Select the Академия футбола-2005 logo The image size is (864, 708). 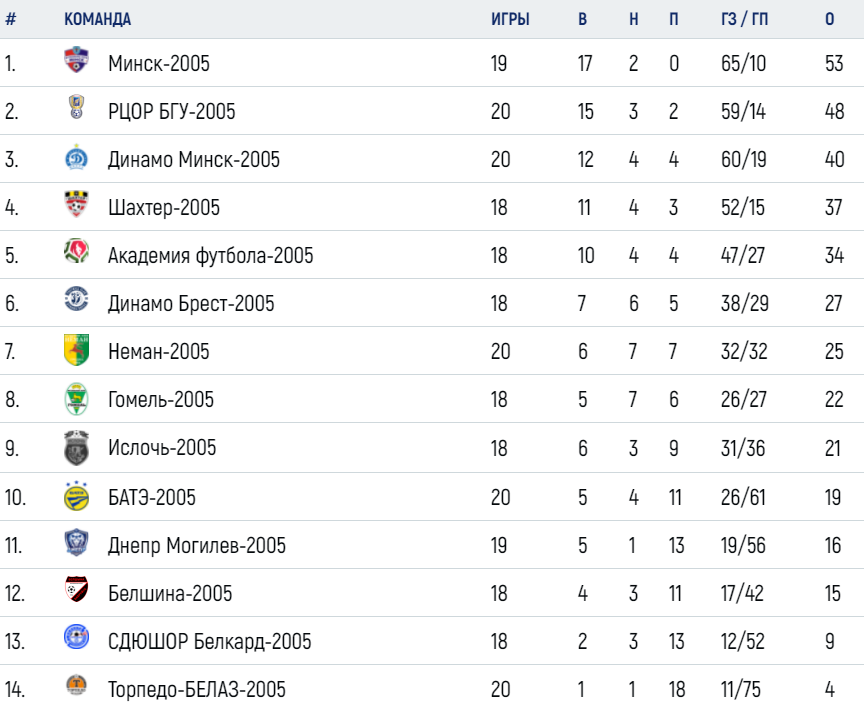coord(77,251)
